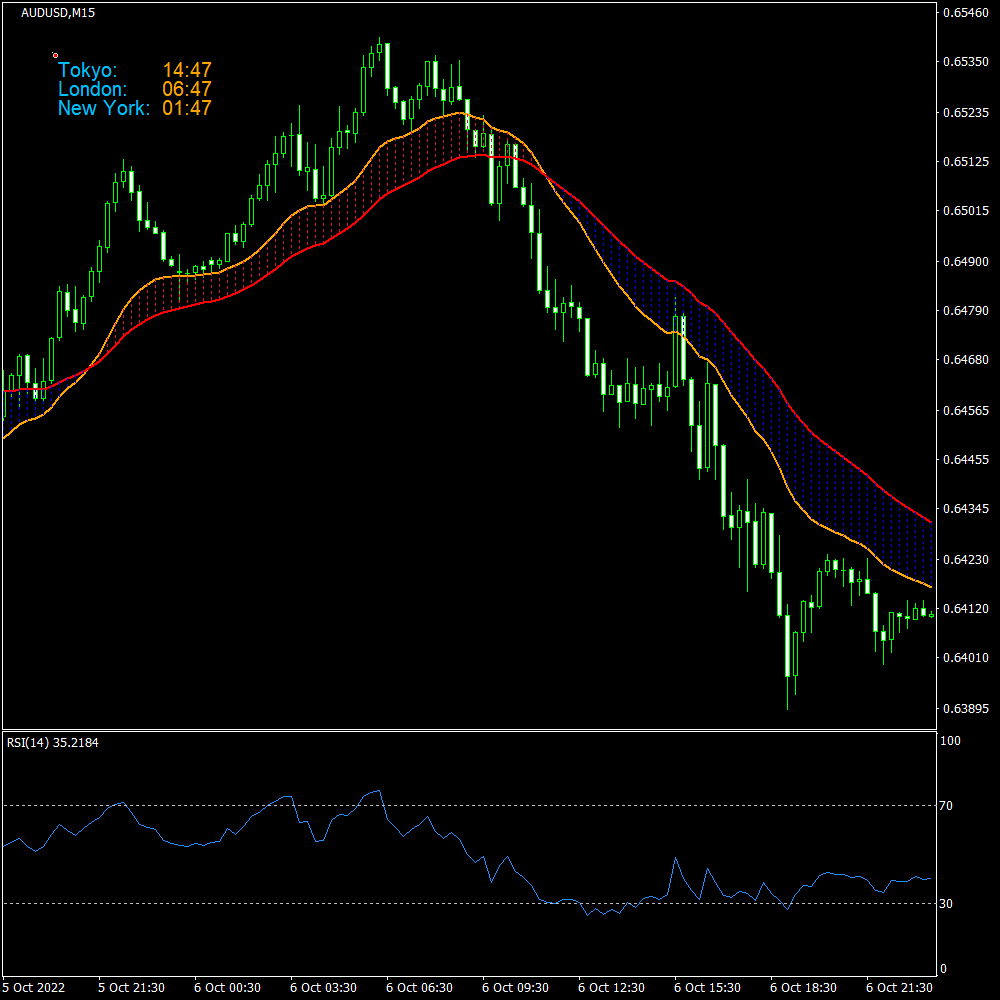
Task: Click the London clock label
Action: coord(92,89)
